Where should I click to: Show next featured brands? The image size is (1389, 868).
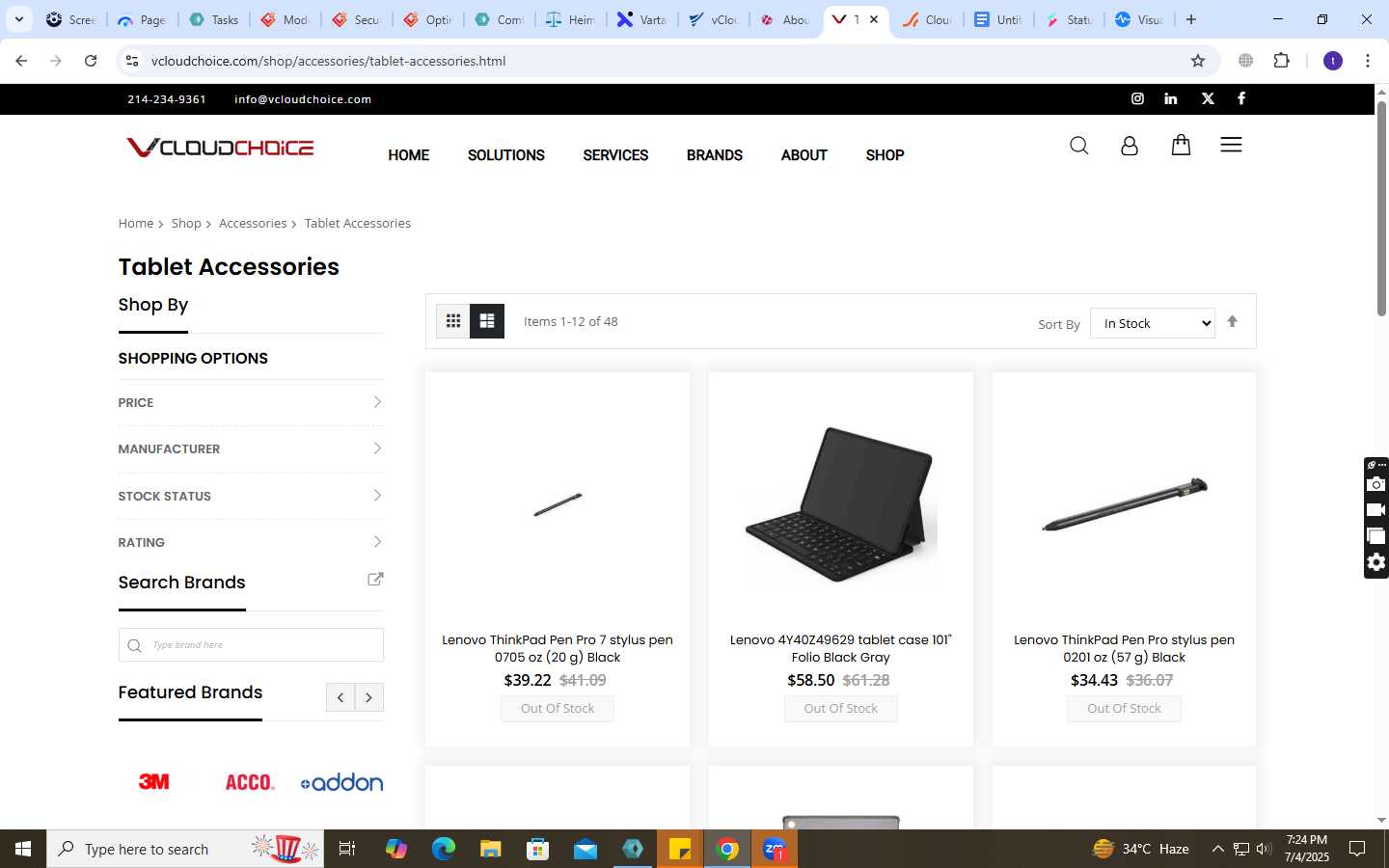[369, 697]
